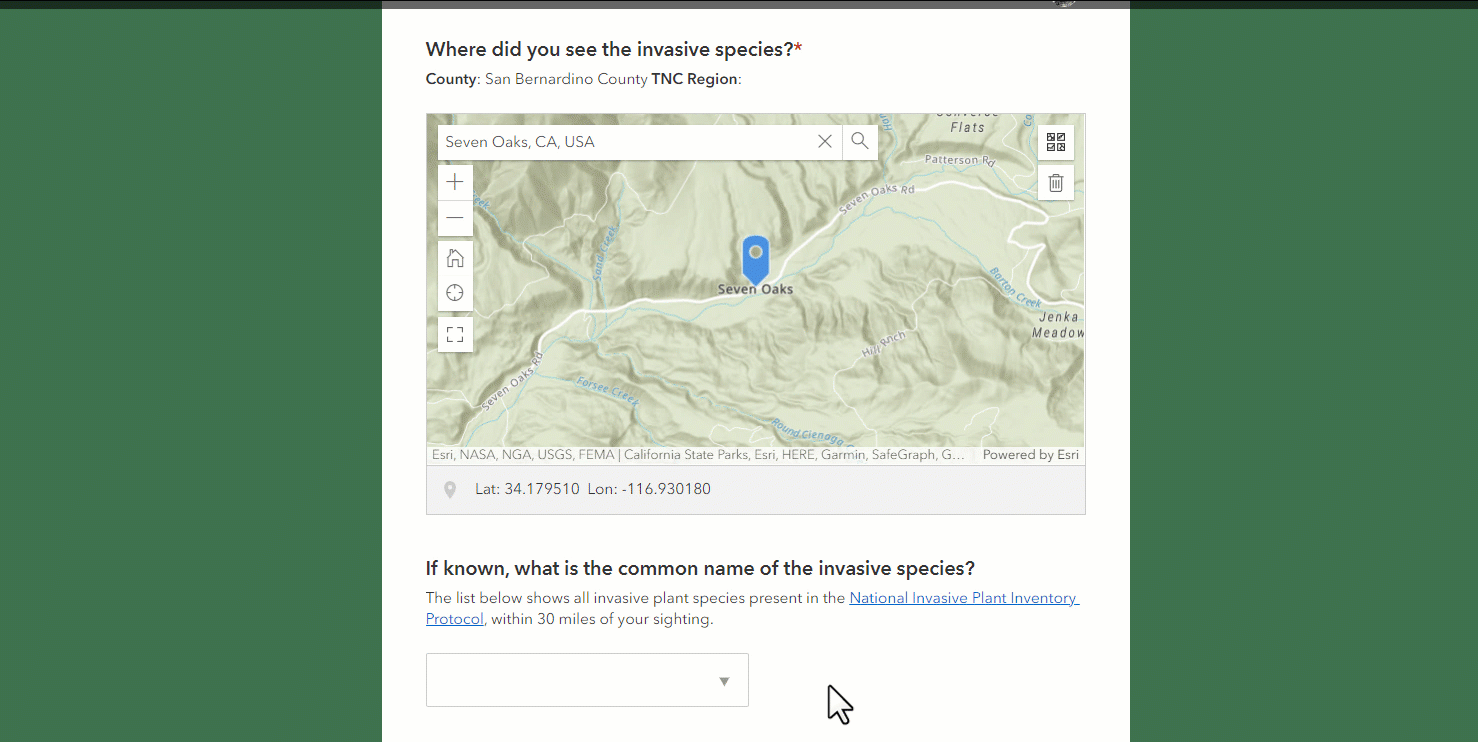Image resolution: width=1478 pixels, height=742 pixels.
Task: Click the Powered by Esri attribution
Action: tap(1031, 455)
